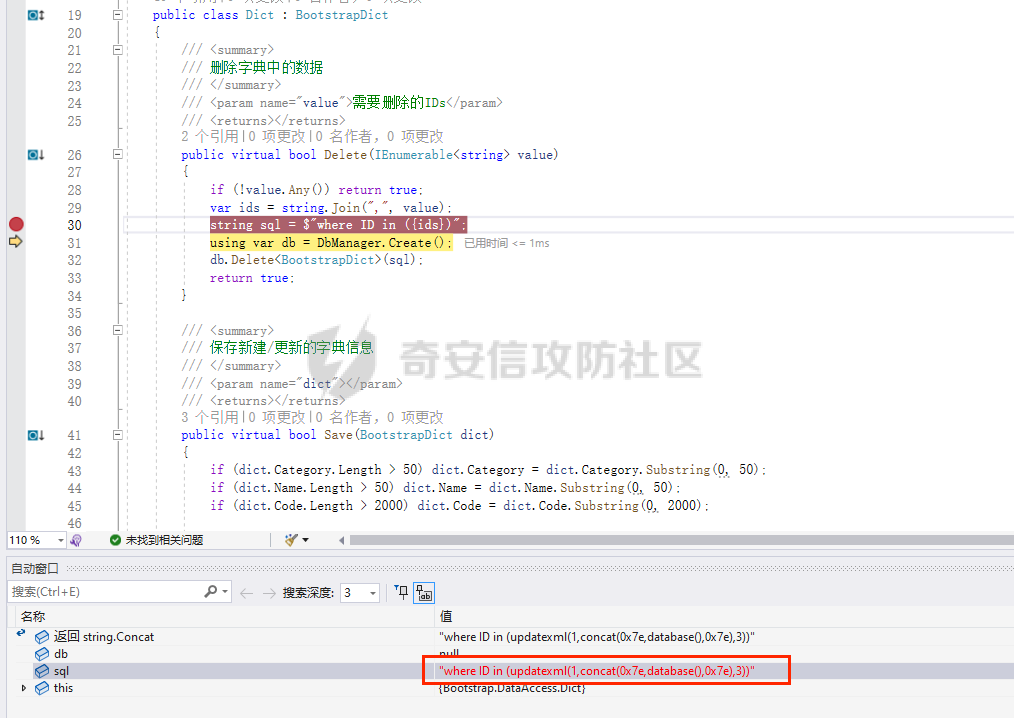
Task: Open the search depth dropdown showing 3
Action: point(372,593)
